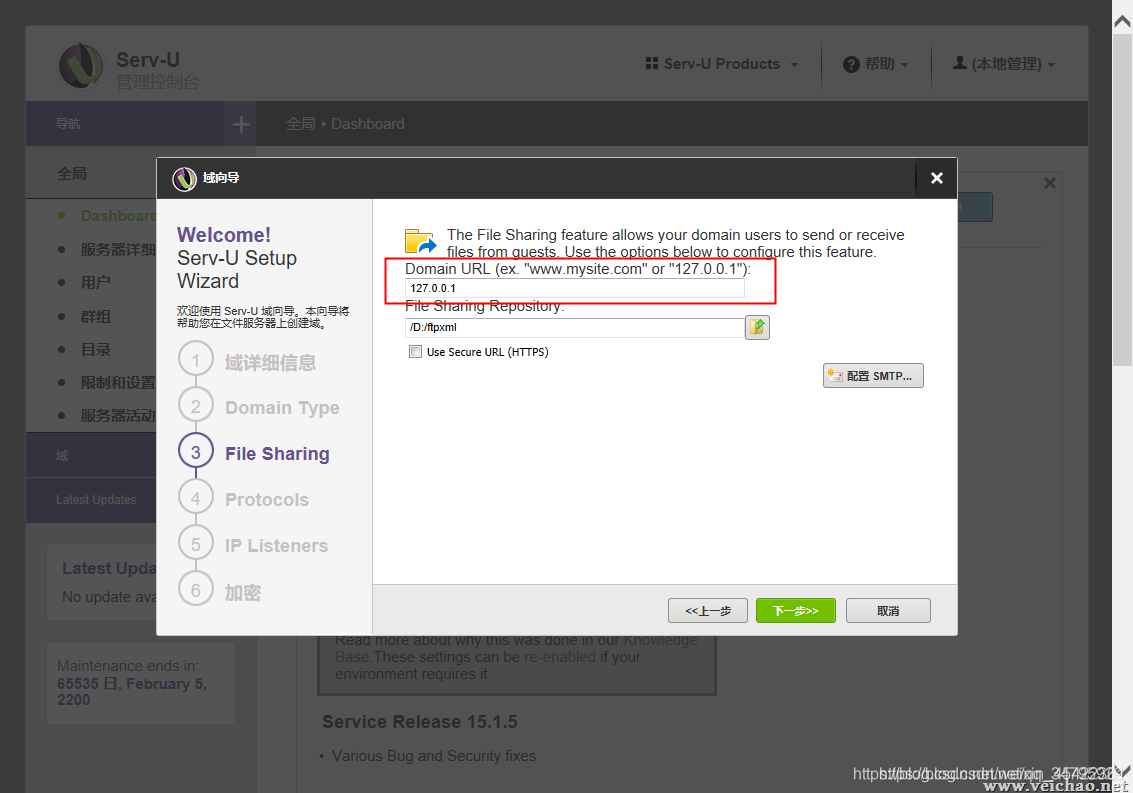Select wizard step 2 Domain Type
Image resolution: width=1133 pixels, height=793 pixels.
259,408
